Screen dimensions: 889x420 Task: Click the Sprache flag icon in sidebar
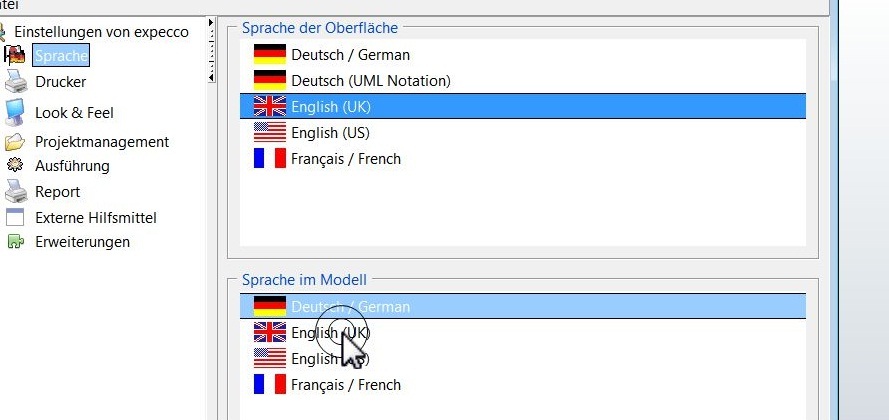tap(15, 55)
